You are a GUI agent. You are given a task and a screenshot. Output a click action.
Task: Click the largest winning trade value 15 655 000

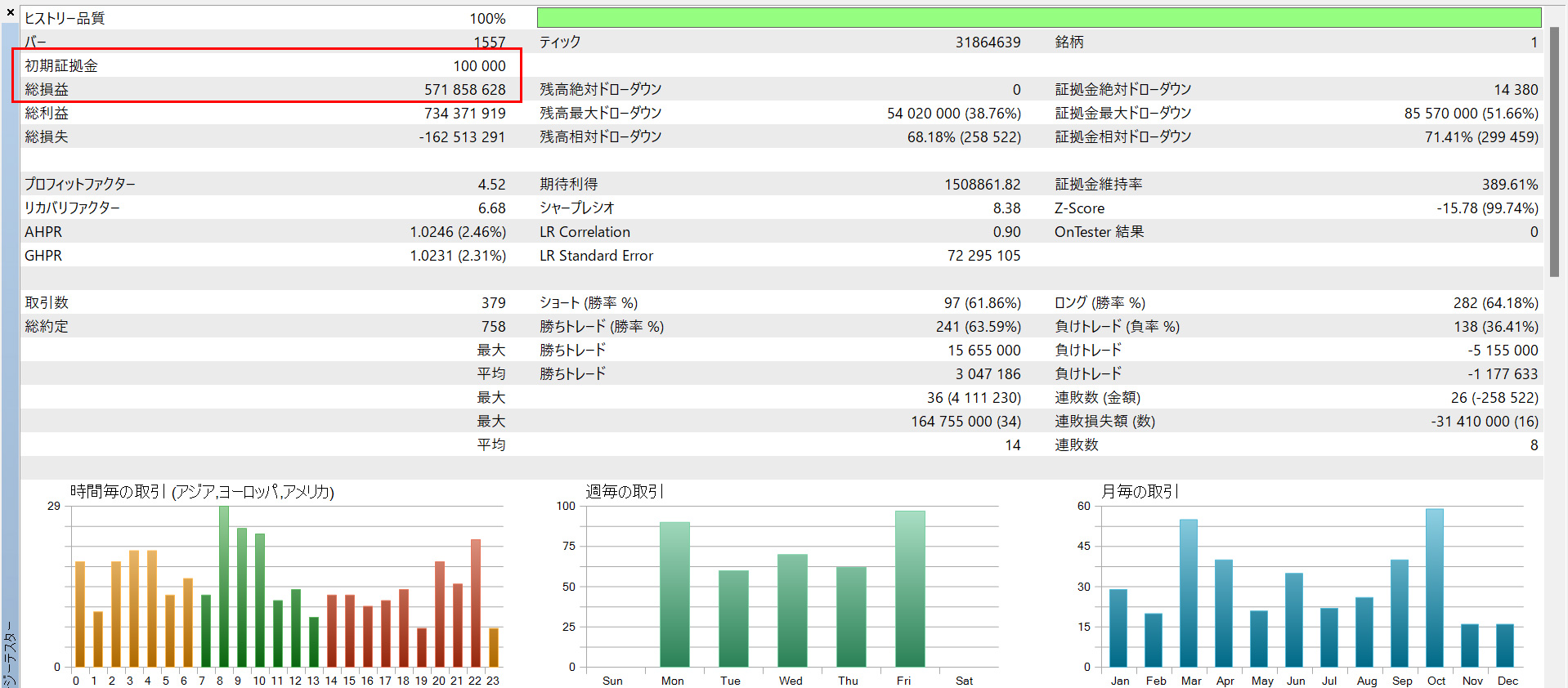[984, 350]
